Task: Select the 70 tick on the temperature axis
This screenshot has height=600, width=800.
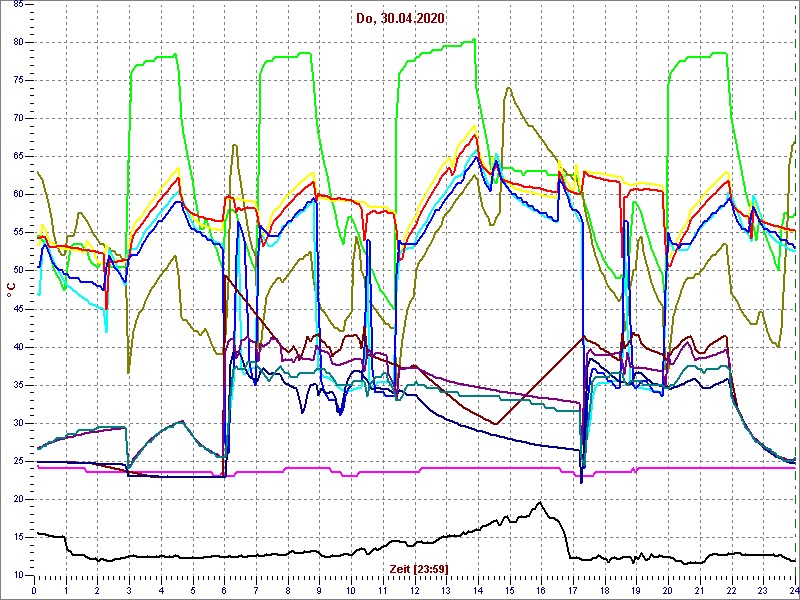Action: point(17,119)
